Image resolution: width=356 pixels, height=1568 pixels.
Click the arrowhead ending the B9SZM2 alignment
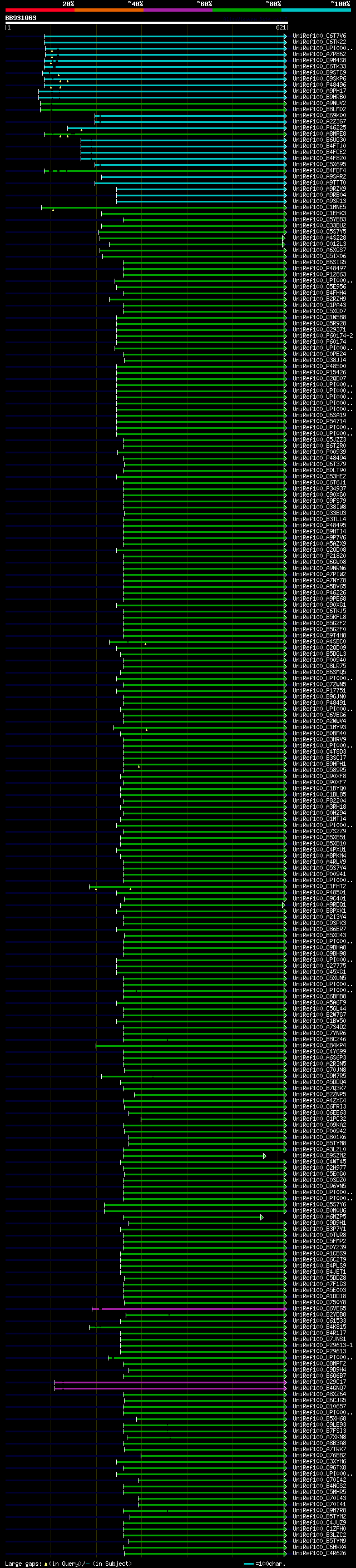coord(264,1156)
